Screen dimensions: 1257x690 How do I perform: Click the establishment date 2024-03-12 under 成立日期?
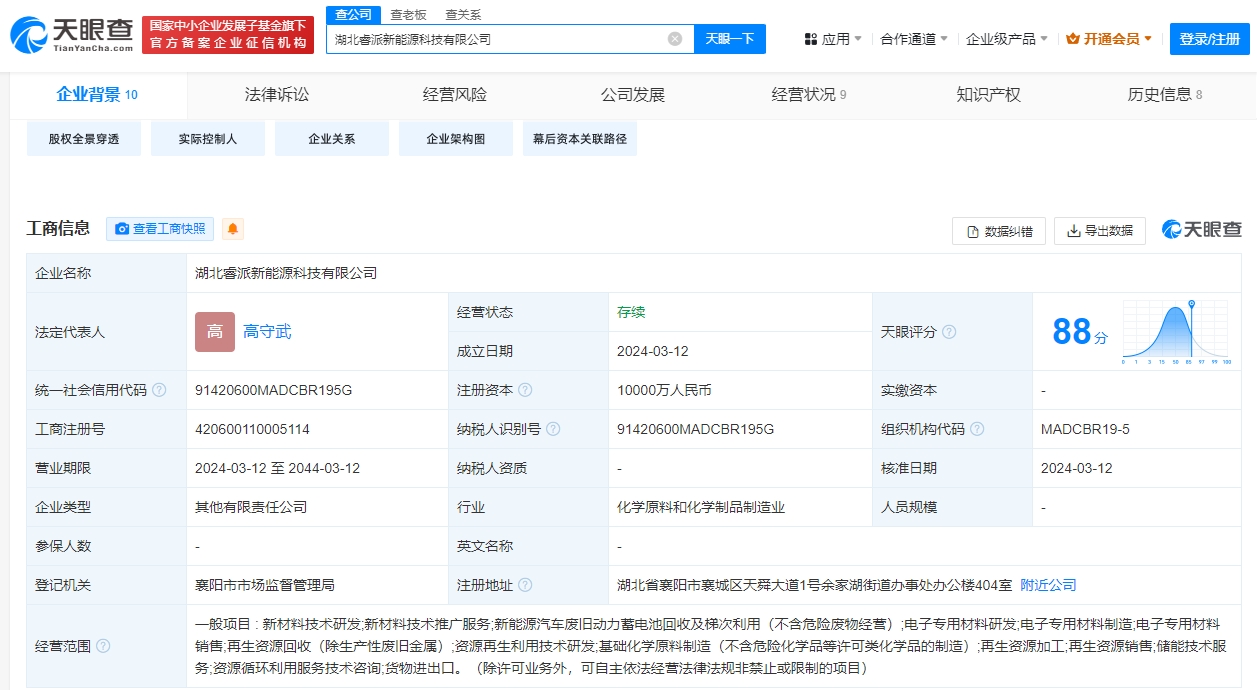click(653, 351)
